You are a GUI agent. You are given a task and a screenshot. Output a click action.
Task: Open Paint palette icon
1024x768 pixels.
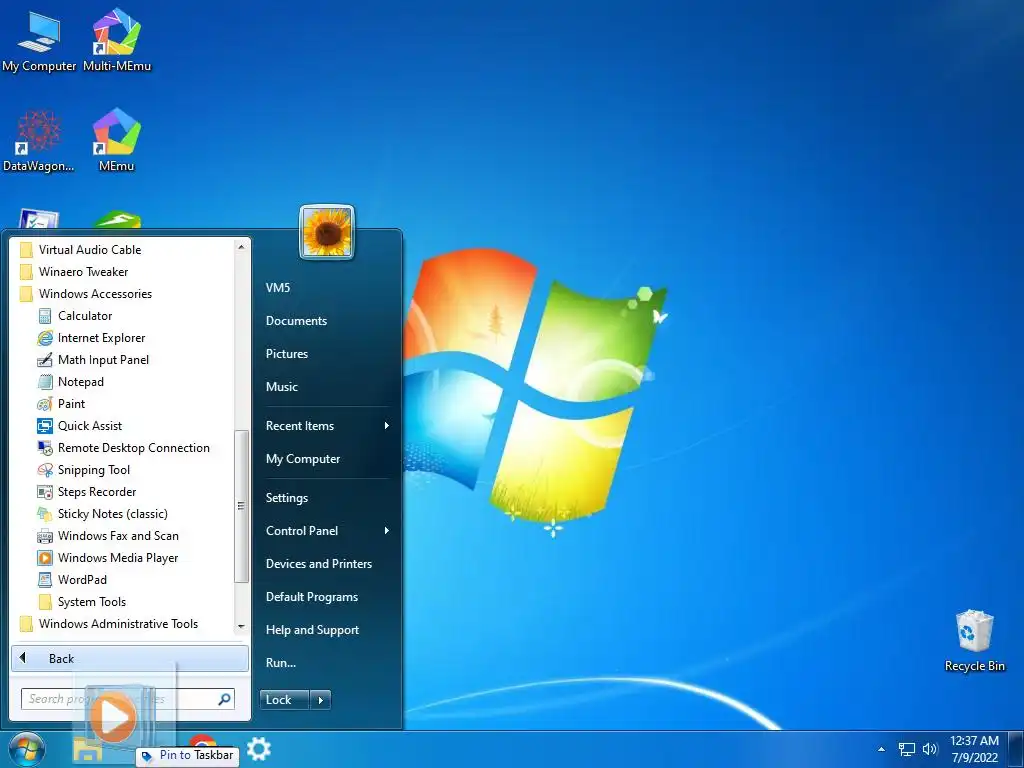pyautogui.click(x=44, y=404)
